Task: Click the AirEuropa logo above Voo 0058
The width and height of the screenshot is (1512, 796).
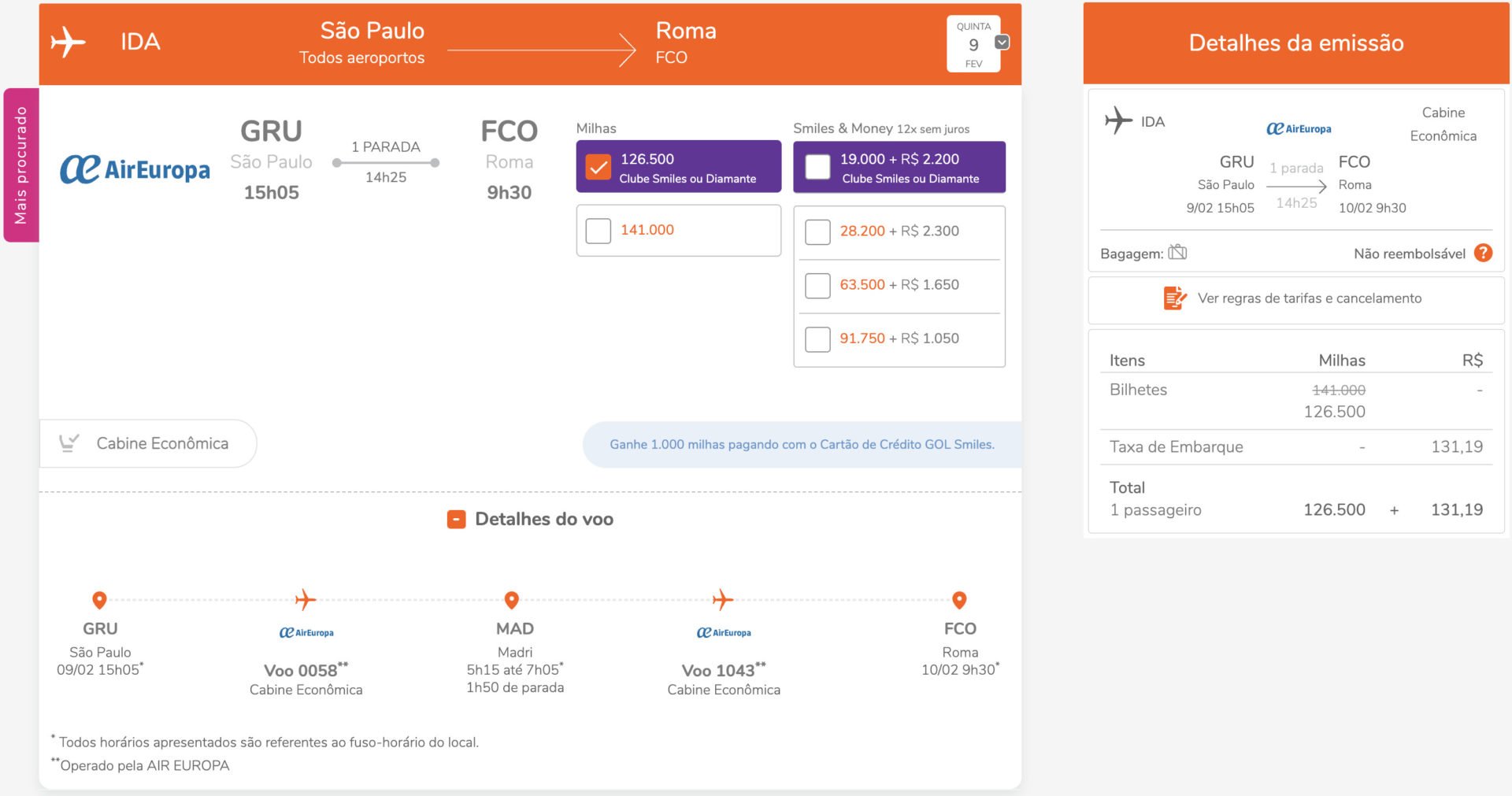Action: 306,632
